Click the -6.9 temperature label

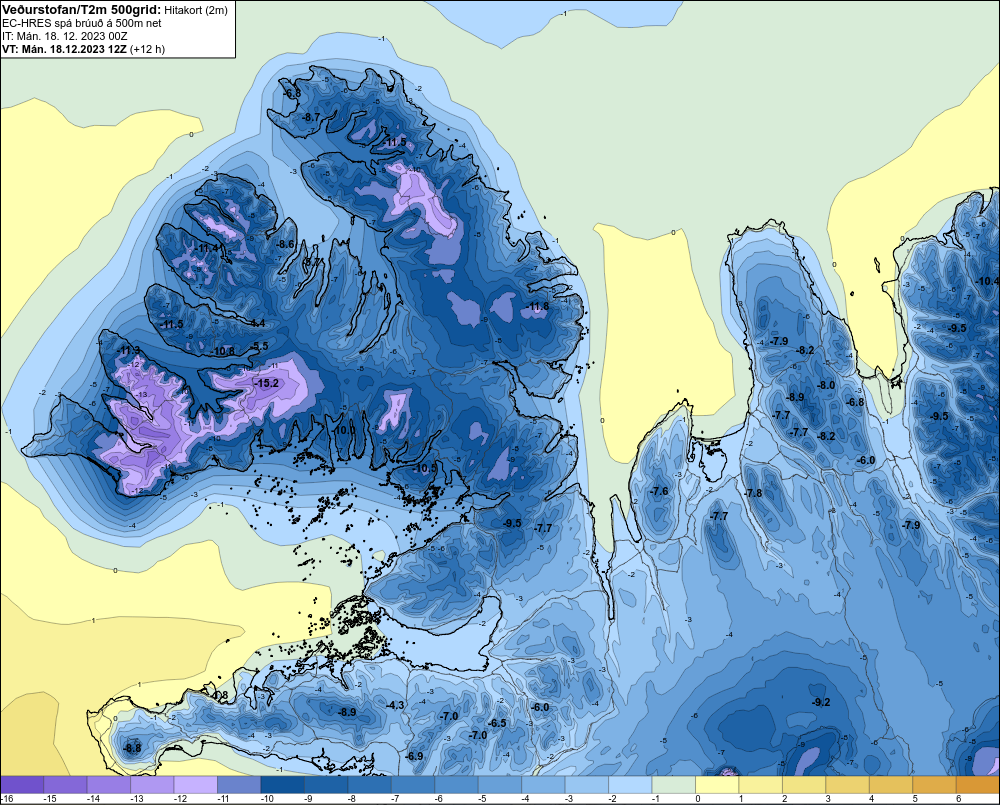tap(414, 756)
